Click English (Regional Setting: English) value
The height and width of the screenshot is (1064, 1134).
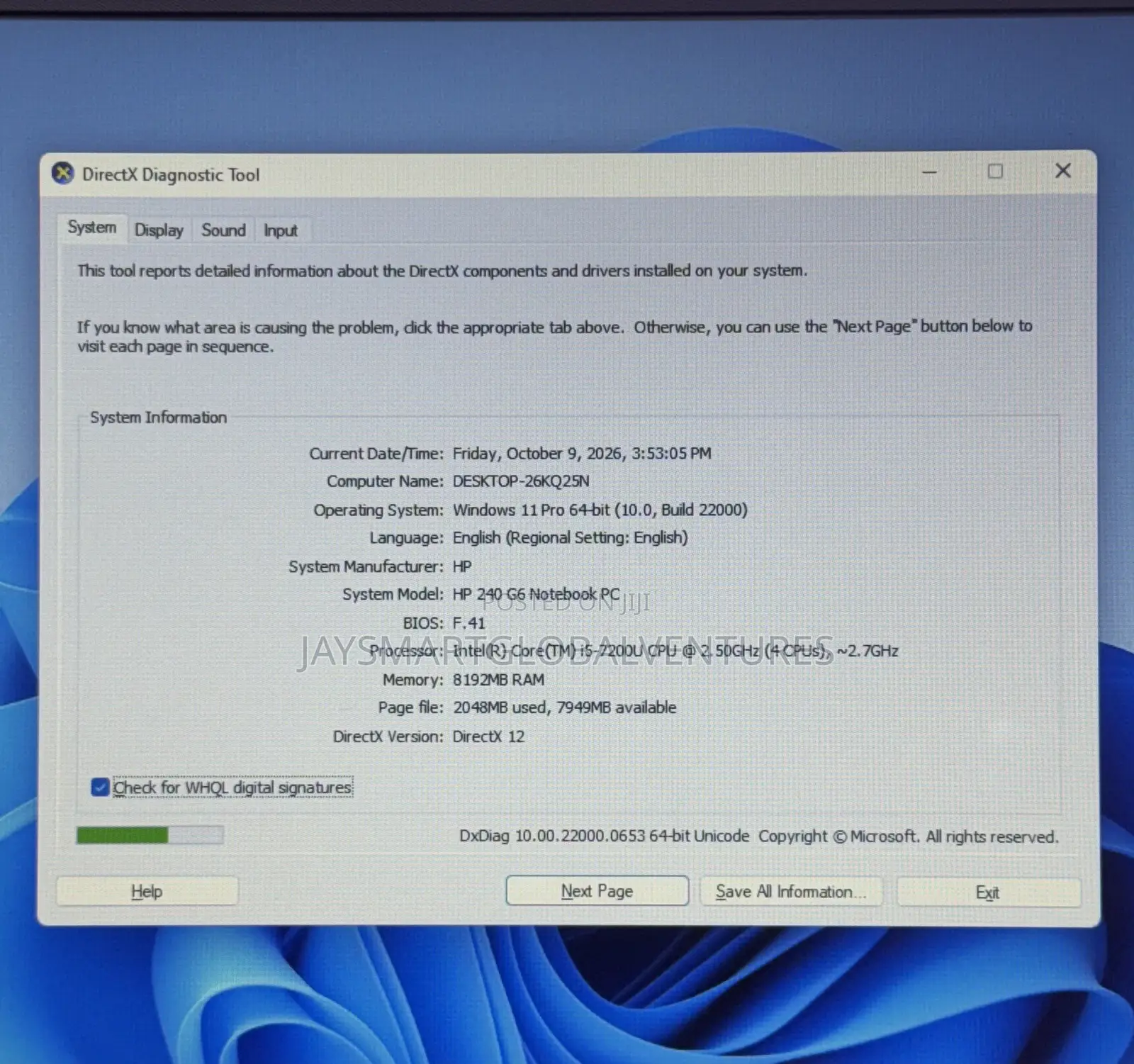pyautogui.click(x=570, y=538)
